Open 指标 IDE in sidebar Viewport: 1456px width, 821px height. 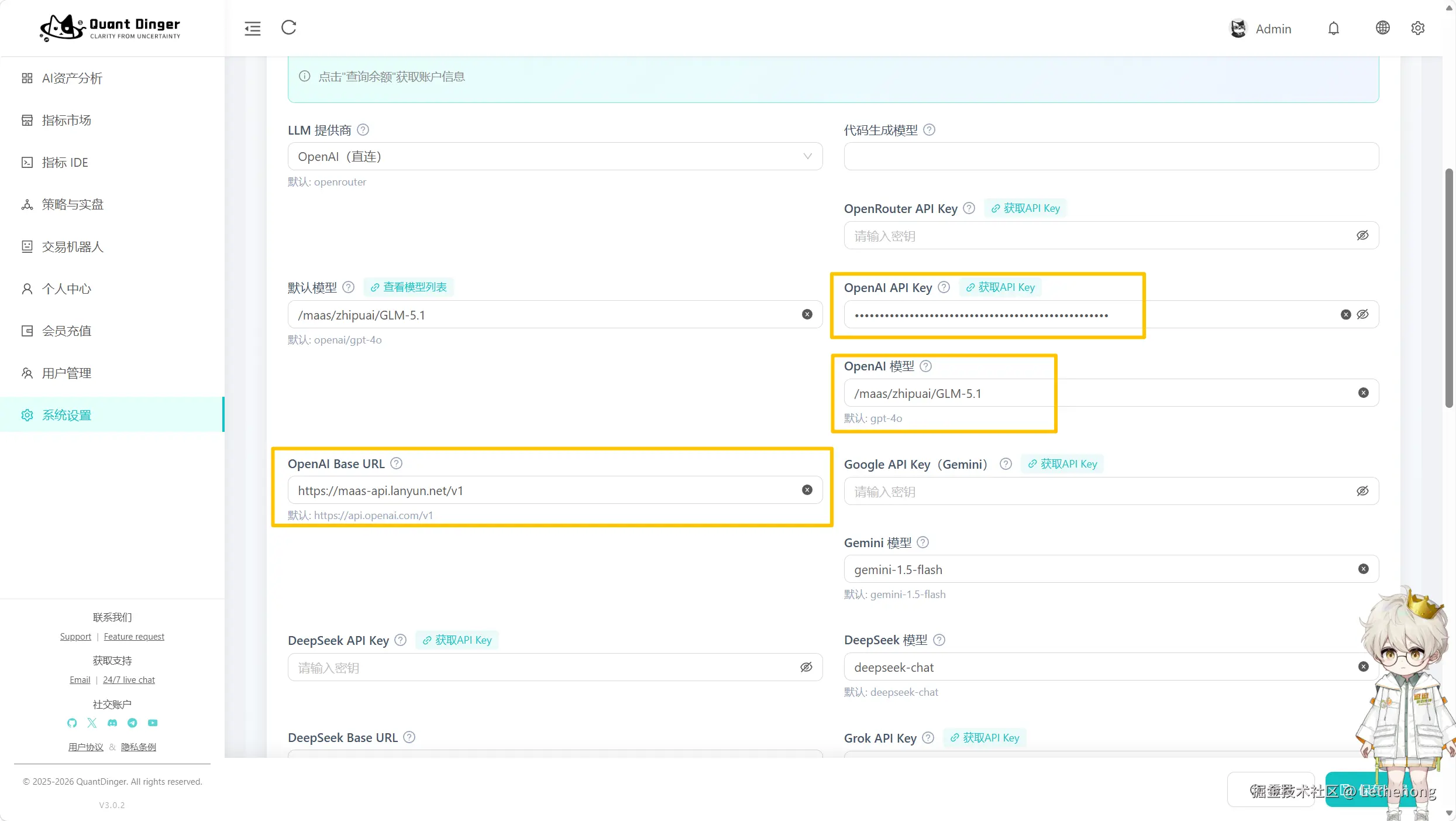(x=65, y=163)
